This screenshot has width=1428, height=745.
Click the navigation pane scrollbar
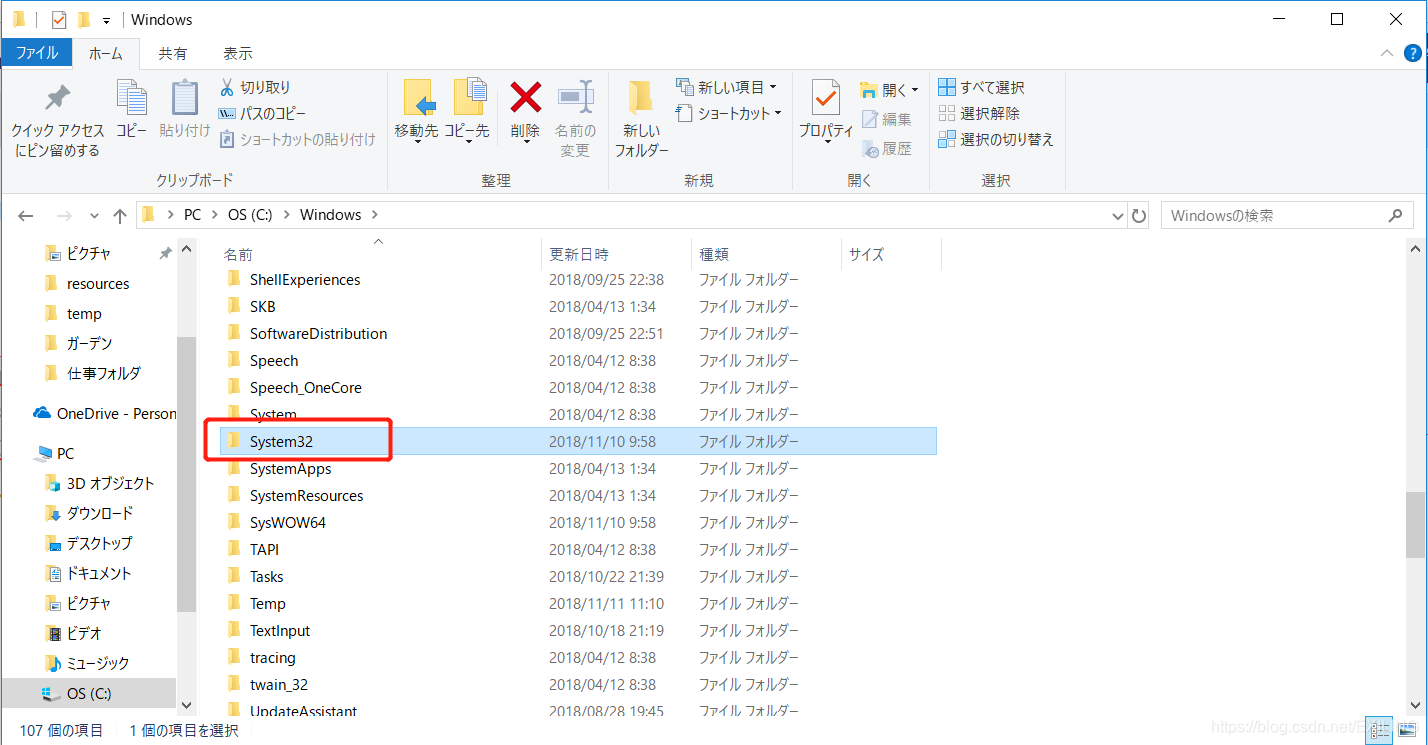185,473
